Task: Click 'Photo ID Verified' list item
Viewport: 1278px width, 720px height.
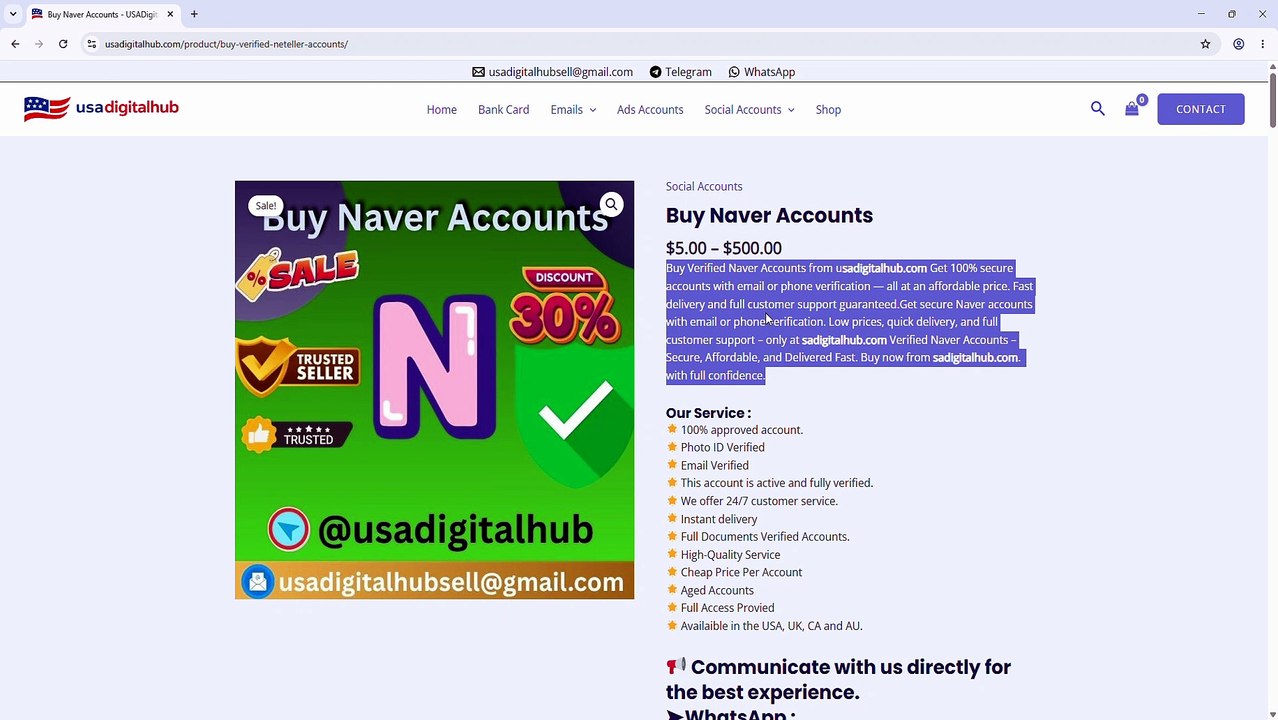Action: (x=722, y=447)
